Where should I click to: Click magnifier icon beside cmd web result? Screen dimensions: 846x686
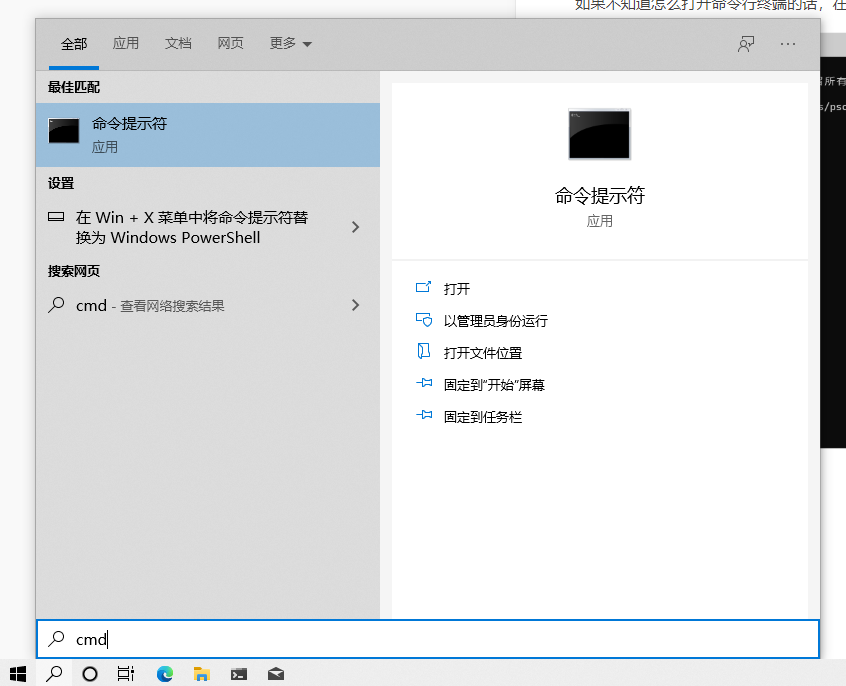(x=56, y=305)
